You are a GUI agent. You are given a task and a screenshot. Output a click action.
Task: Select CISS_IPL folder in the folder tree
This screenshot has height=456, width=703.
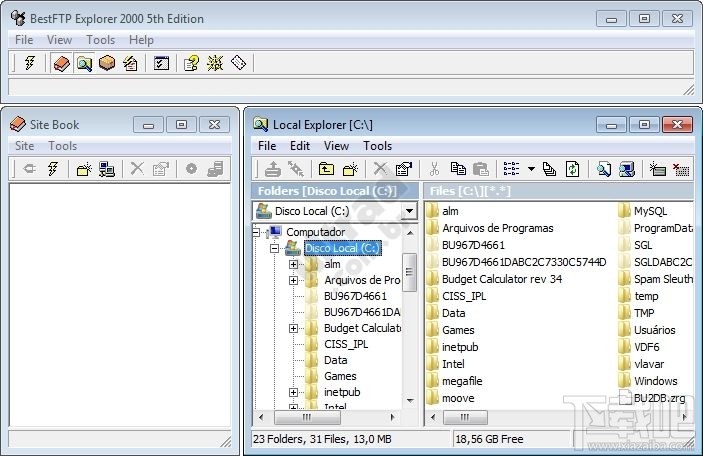coord(346,344)
